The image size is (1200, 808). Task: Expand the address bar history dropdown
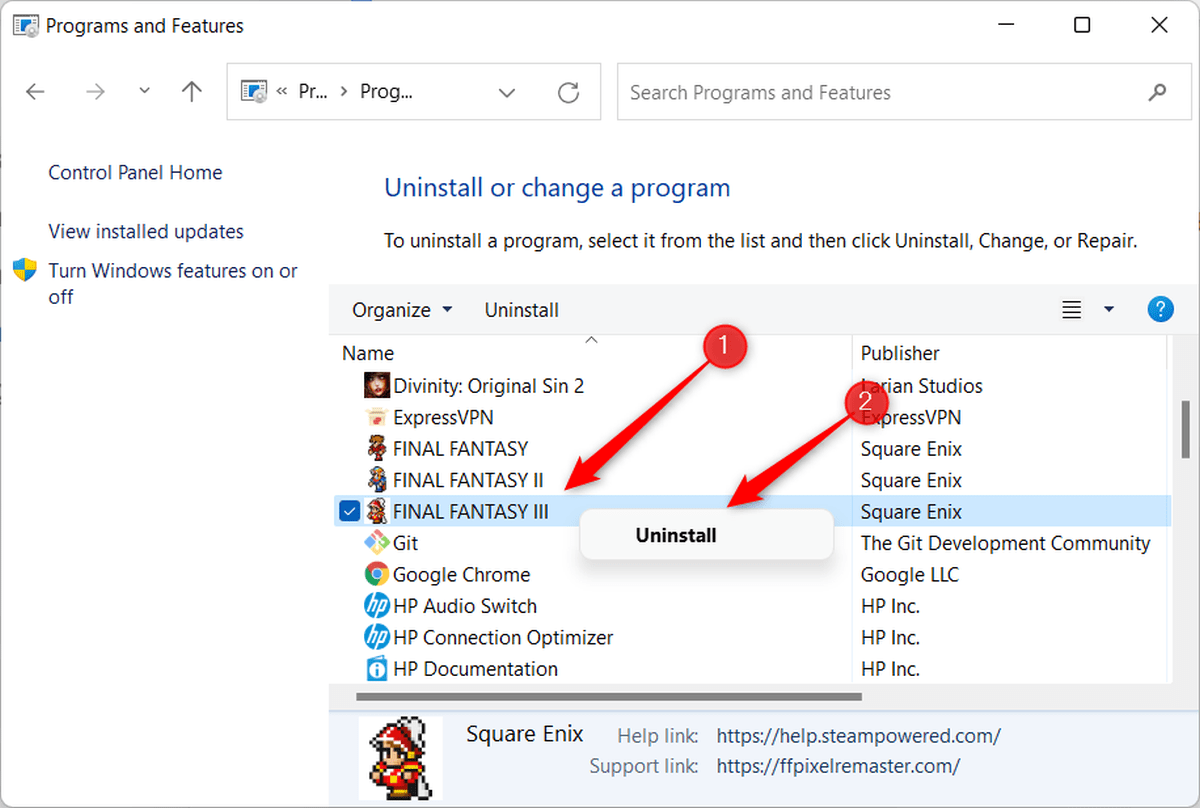(507, 93)
